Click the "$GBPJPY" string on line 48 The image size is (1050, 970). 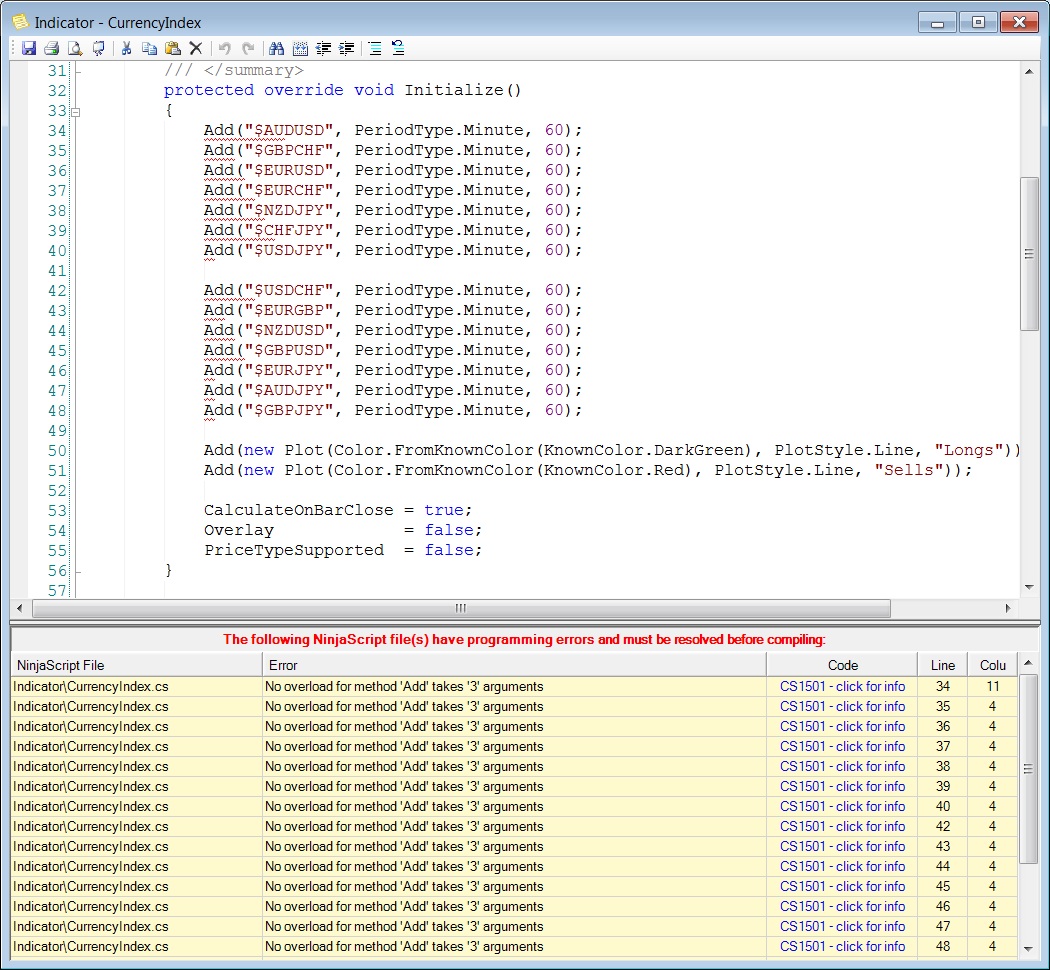tap(289, 410)
